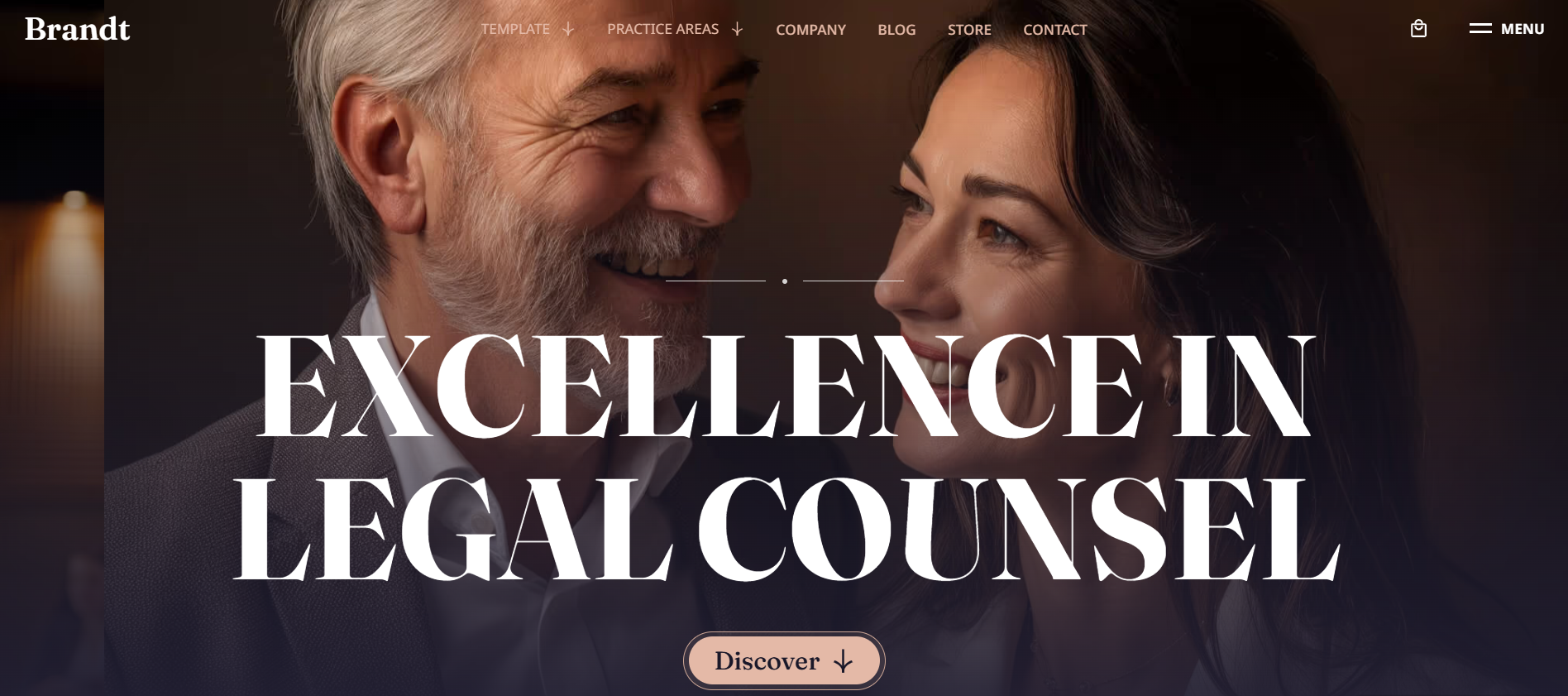Open the PRACTICE AREAS menu label
Viewport: 1568px width, 696px height.
662,29
